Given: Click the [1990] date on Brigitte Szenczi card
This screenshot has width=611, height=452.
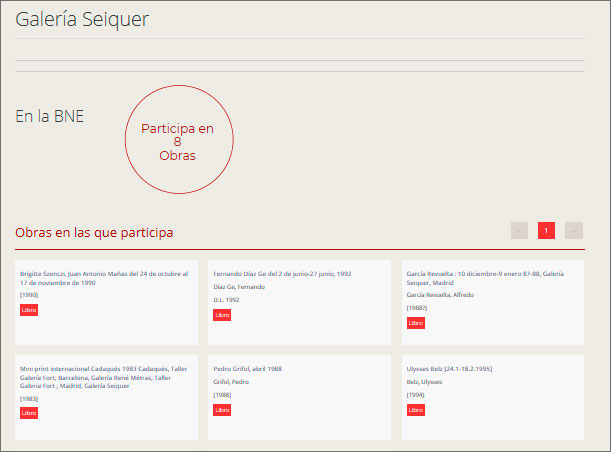Looking at the screenshot, I should [29, 295].
